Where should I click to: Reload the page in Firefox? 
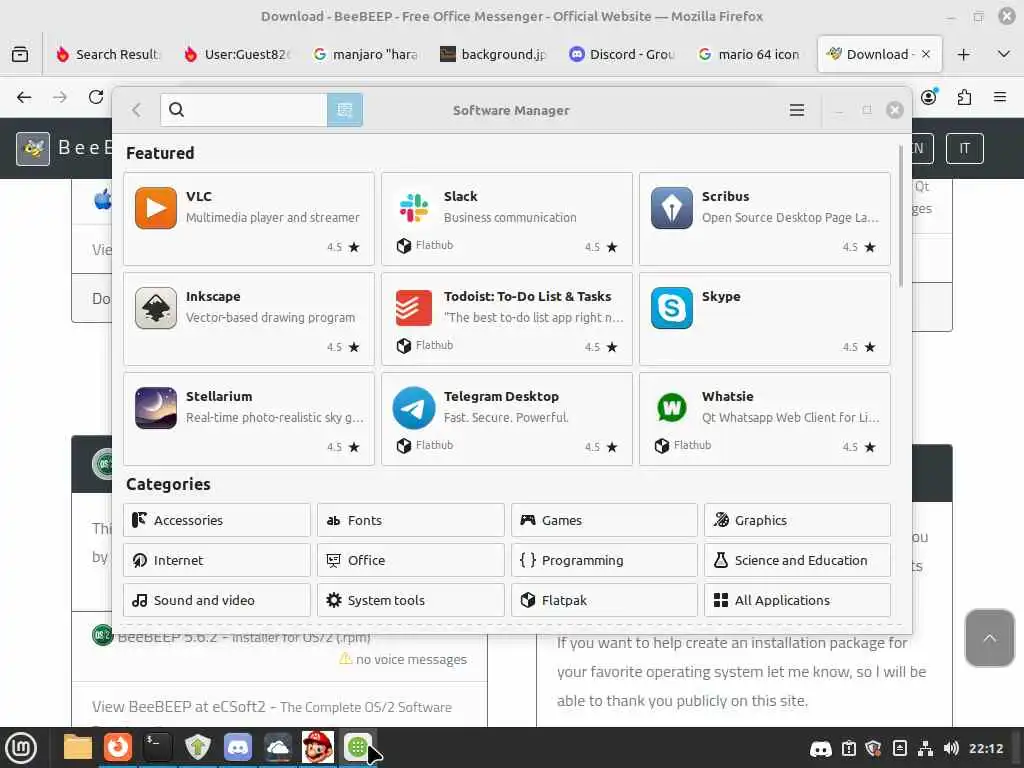(96, 97)
